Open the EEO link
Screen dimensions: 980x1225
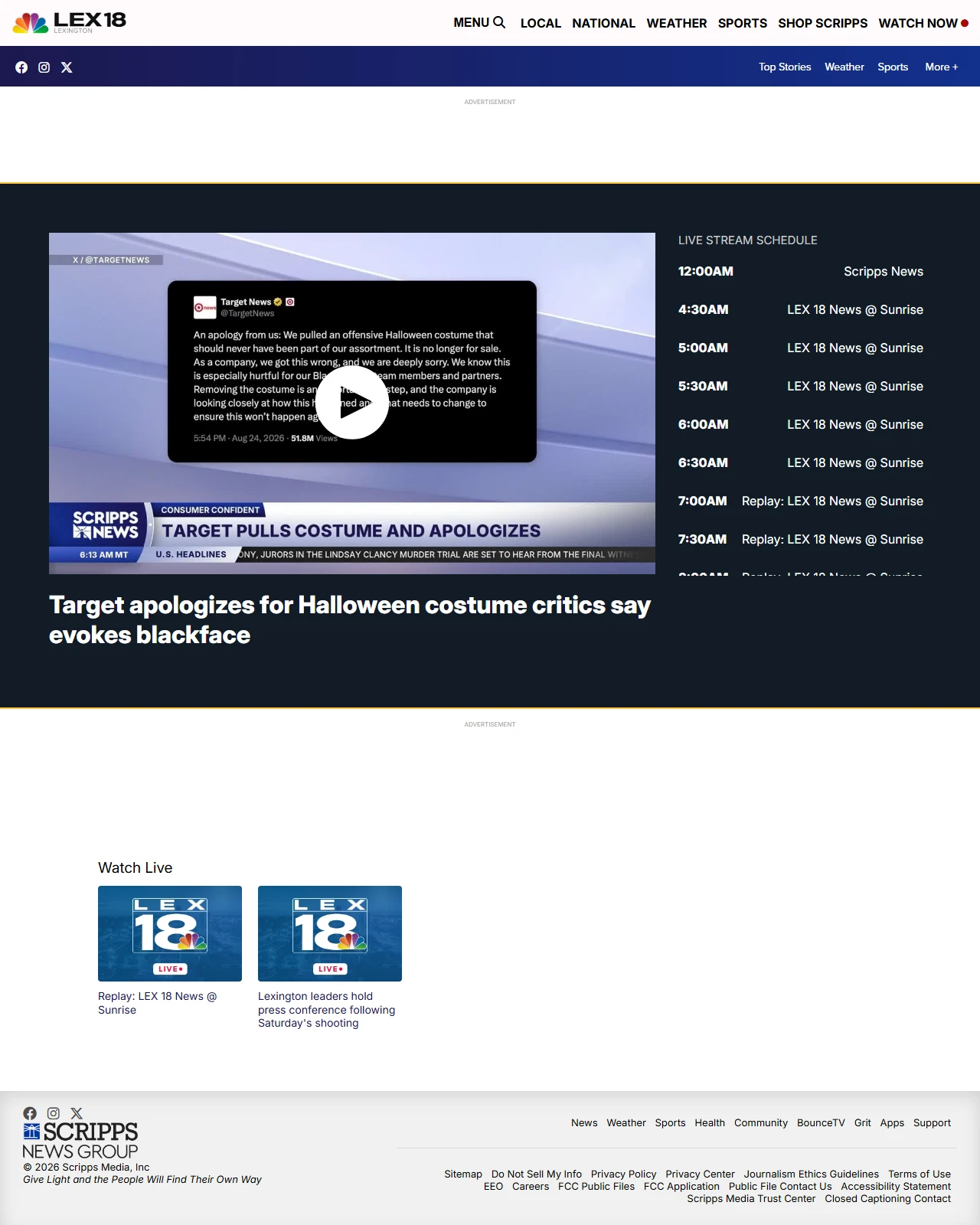(x=494, y=1186)
